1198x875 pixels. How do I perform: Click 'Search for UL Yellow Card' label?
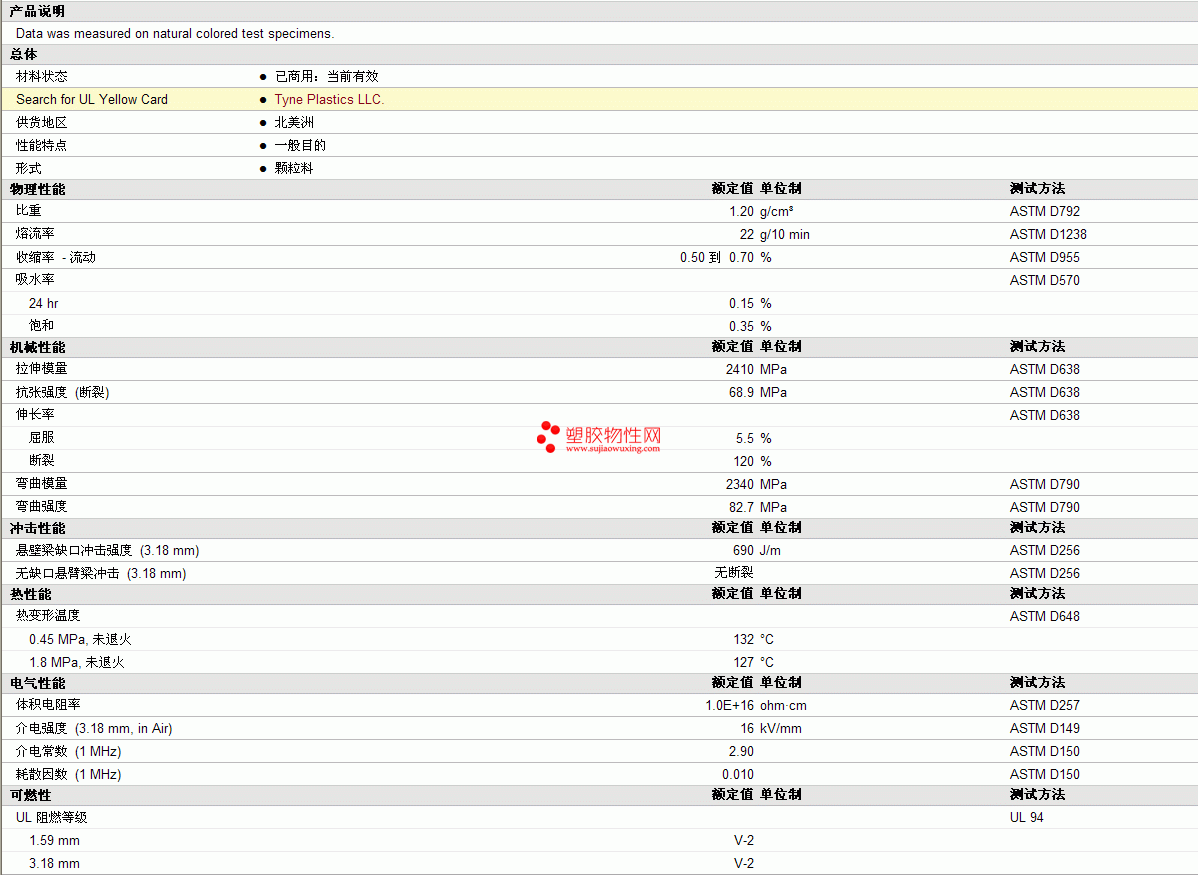click(x=92, y=99)
